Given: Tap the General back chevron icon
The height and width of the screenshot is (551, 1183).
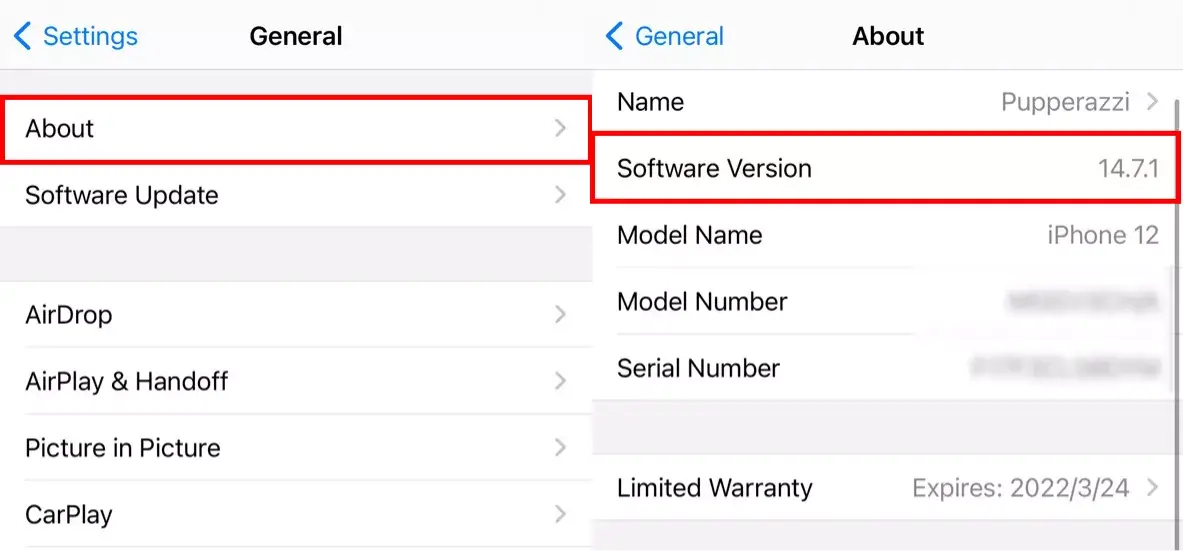Looking at the screenshot, I should point(614,37).
